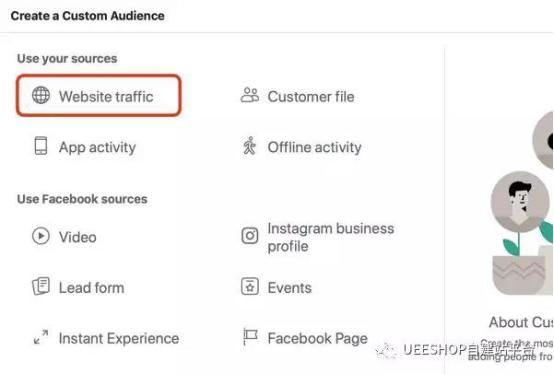Click the expand arrows Instant Experience icon

(41, 337)
